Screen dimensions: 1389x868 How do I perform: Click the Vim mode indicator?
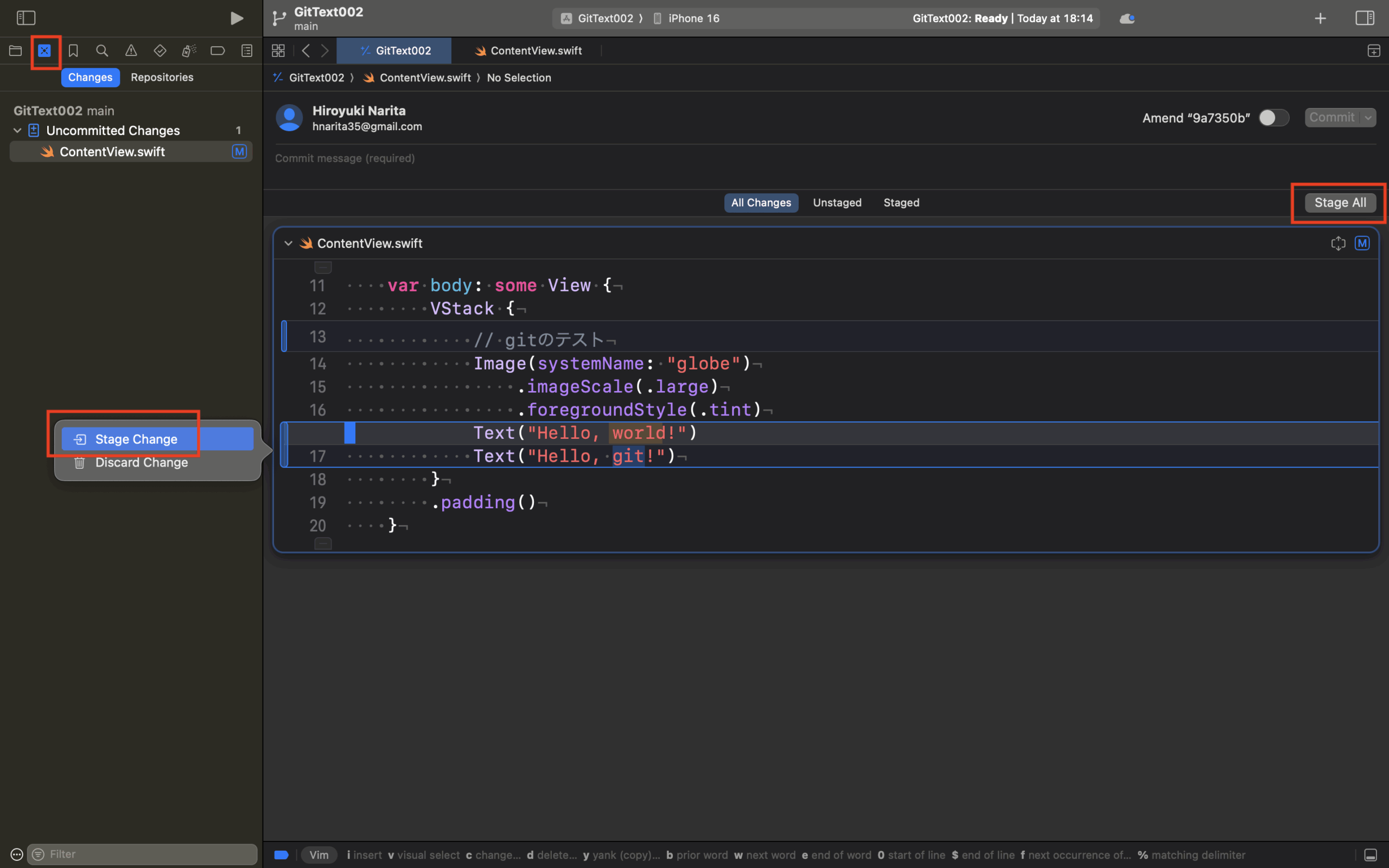(319, 855)
